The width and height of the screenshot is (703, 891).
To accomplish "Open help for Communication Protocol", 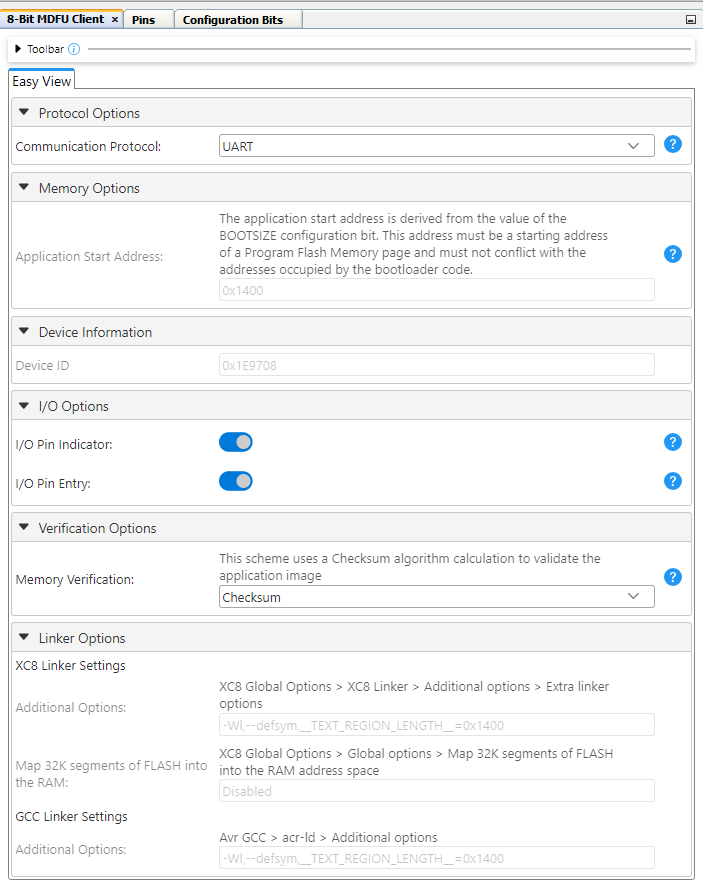I will point(672,144).
